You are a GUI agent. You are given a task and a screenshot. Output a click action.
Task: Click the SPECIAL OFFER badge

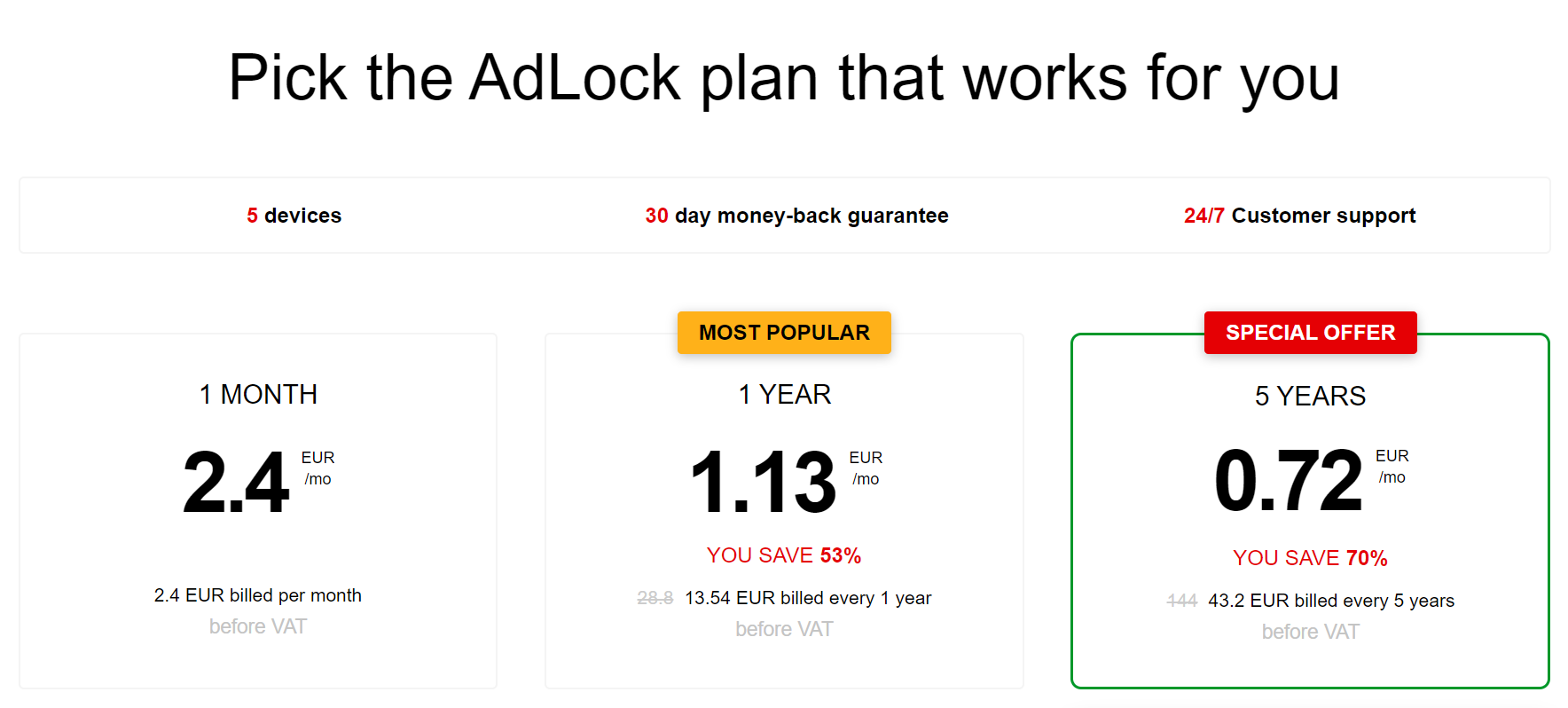1310,333
